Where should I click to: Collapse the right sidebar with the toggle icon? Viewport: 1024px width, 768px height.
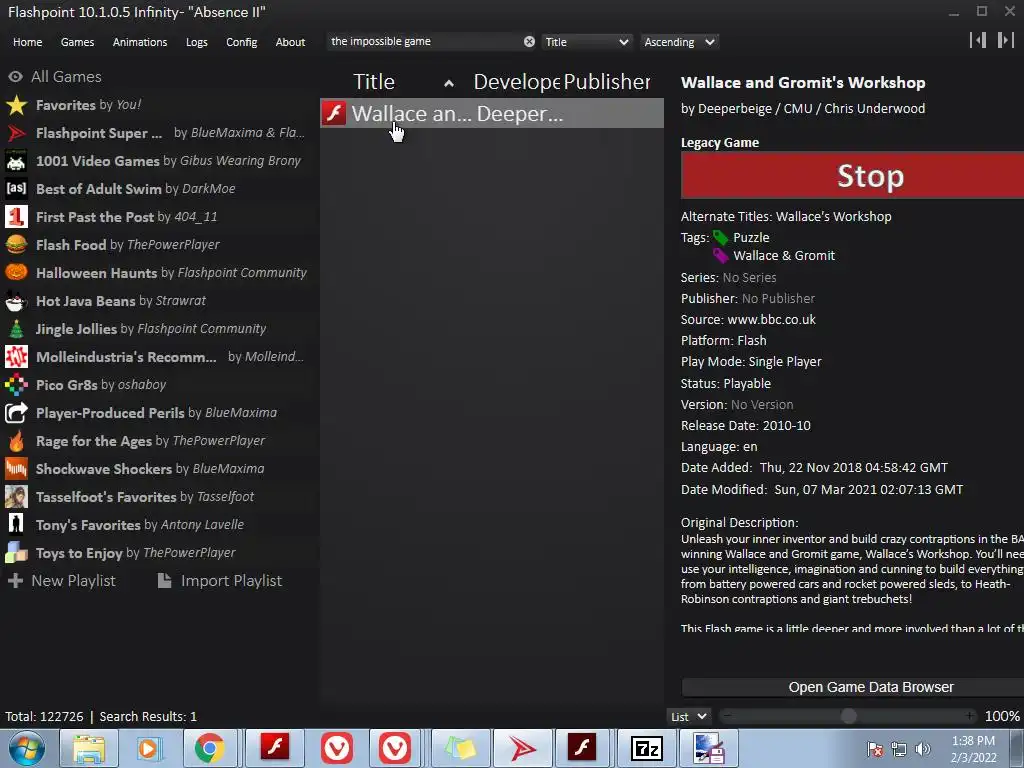[x=1005, y=40]
